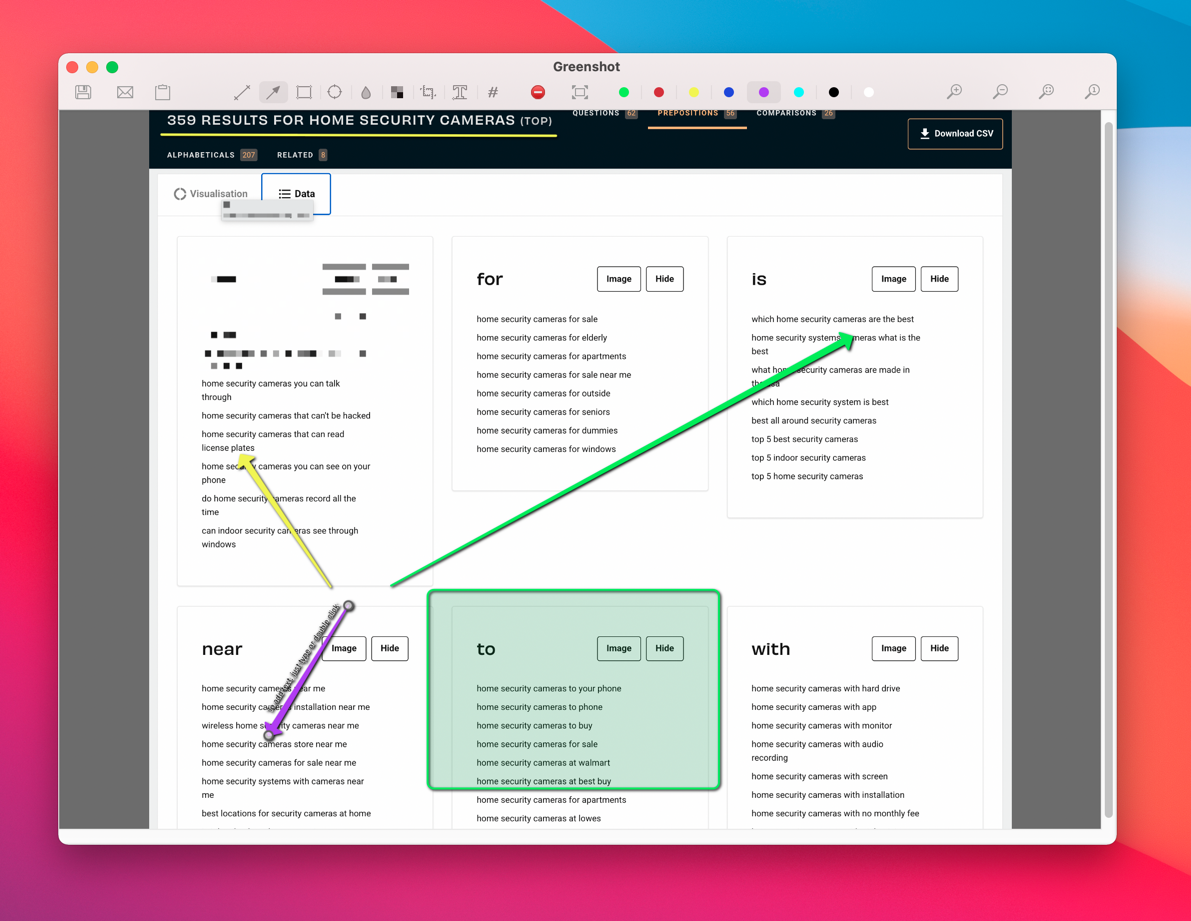Click Hide button in the 'is' card
1191x921 pixels.
pyautogui.click(x=940, y=279)
